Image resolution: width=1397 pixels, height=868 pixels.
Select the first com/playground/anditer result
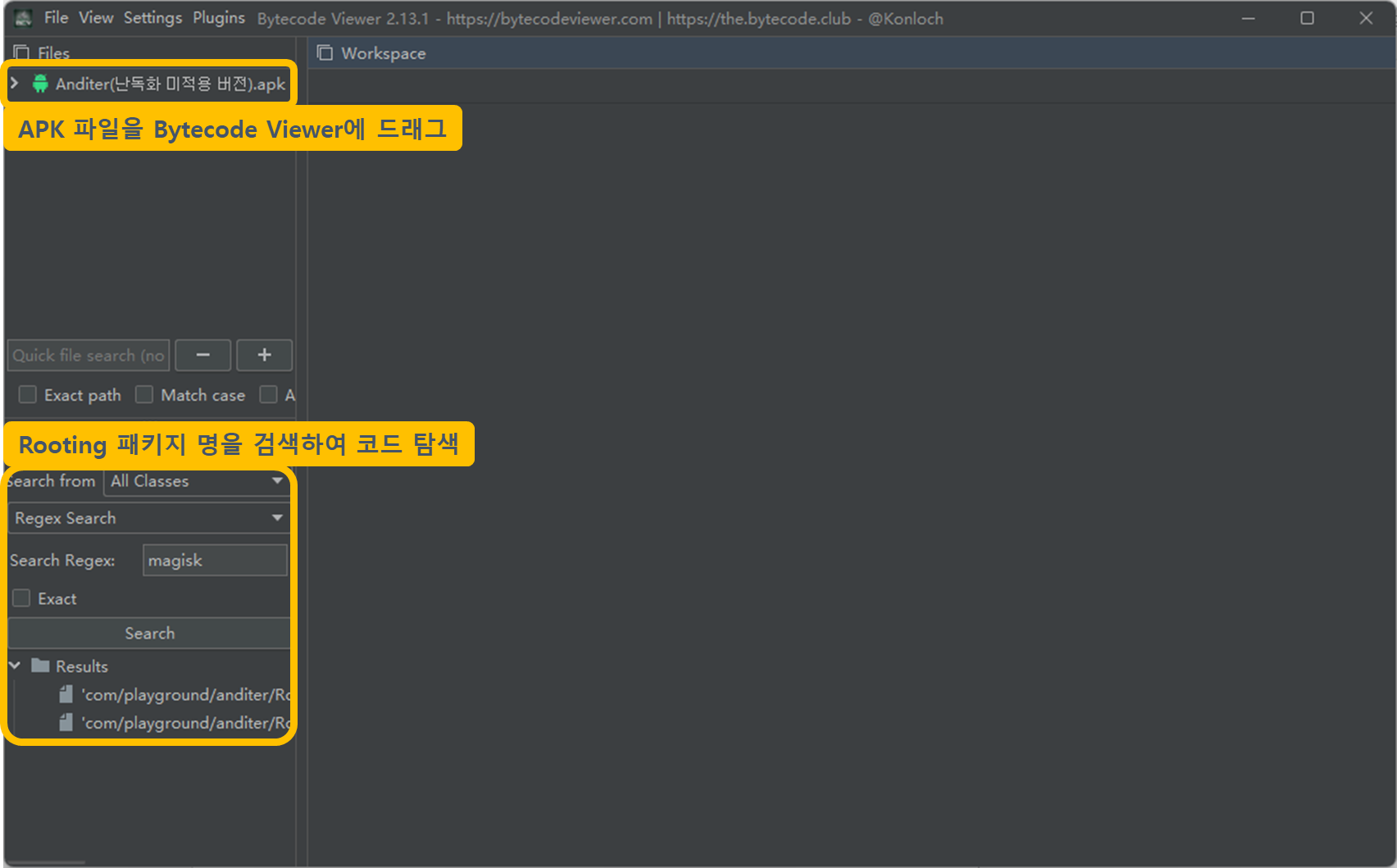click(x=186, y=695)
